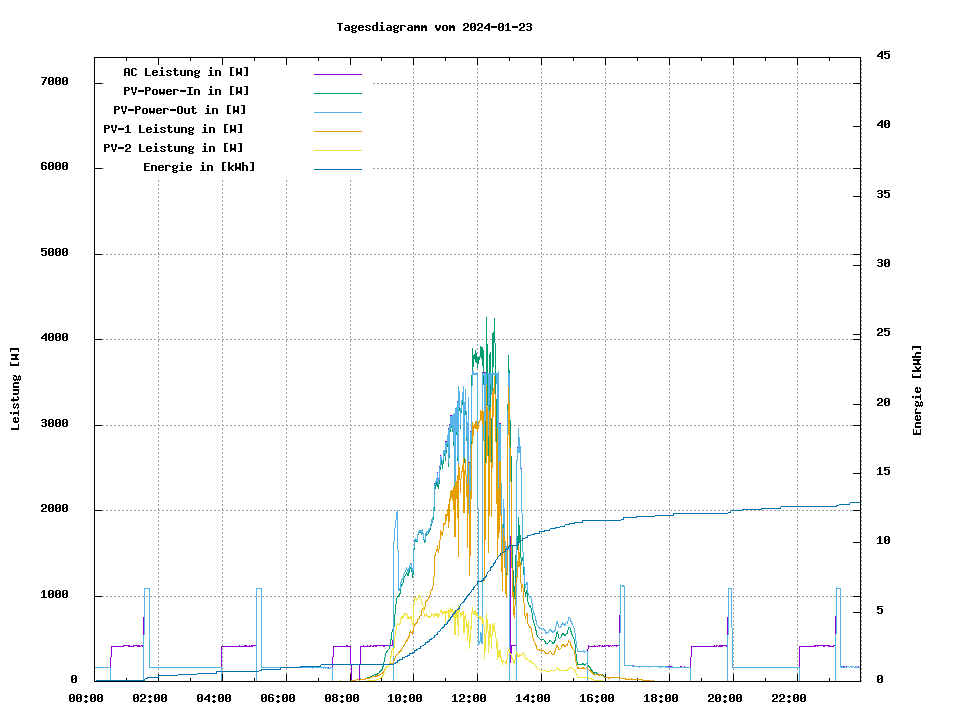Click the left axis title Leistung [W]
This screenshot has height=720, width=960.
[15, 388]
